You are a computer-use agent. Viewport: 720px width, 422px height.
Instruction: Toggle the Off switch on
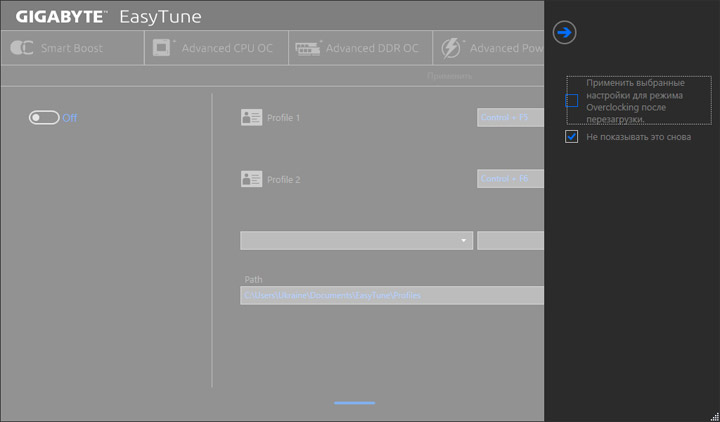44,118
